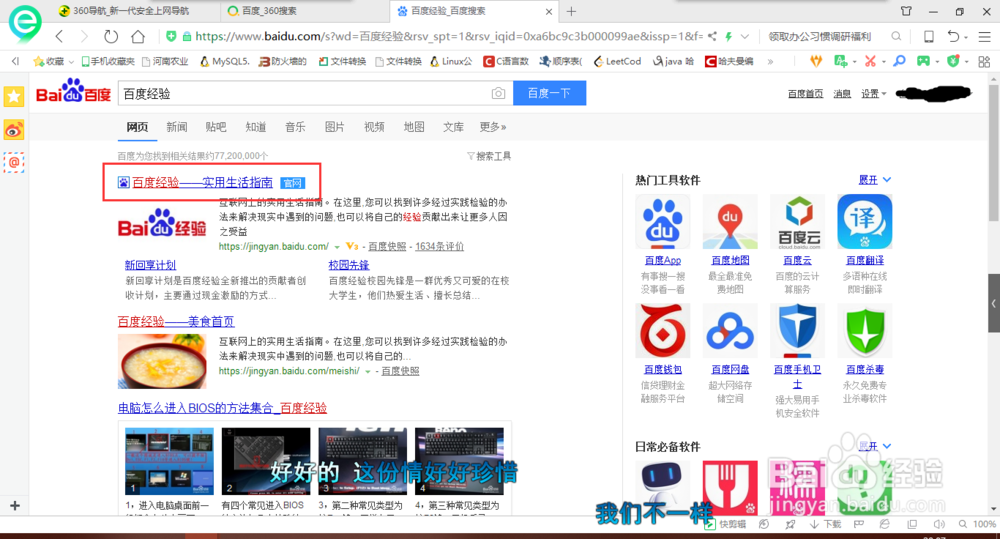Open the 设置 settings dropdown
The width and height of the screenshot is (1000, 539).
pyautogui.click(x=873, y=94)
